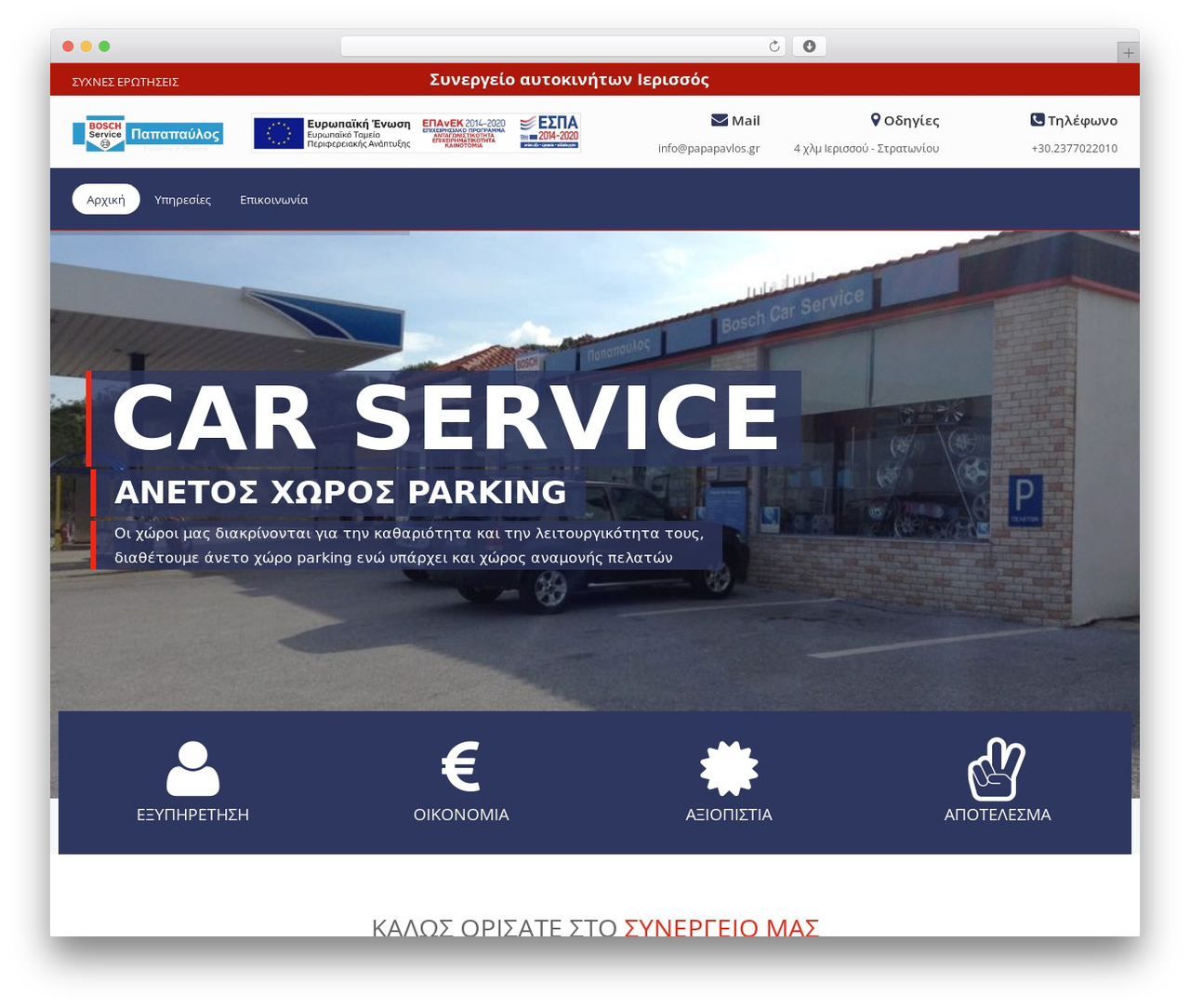
Task: Click the ΑΝΕΤΟΣ ΧΩΡΟΣ PARKING subtitle
Action: tap(340, 492)
